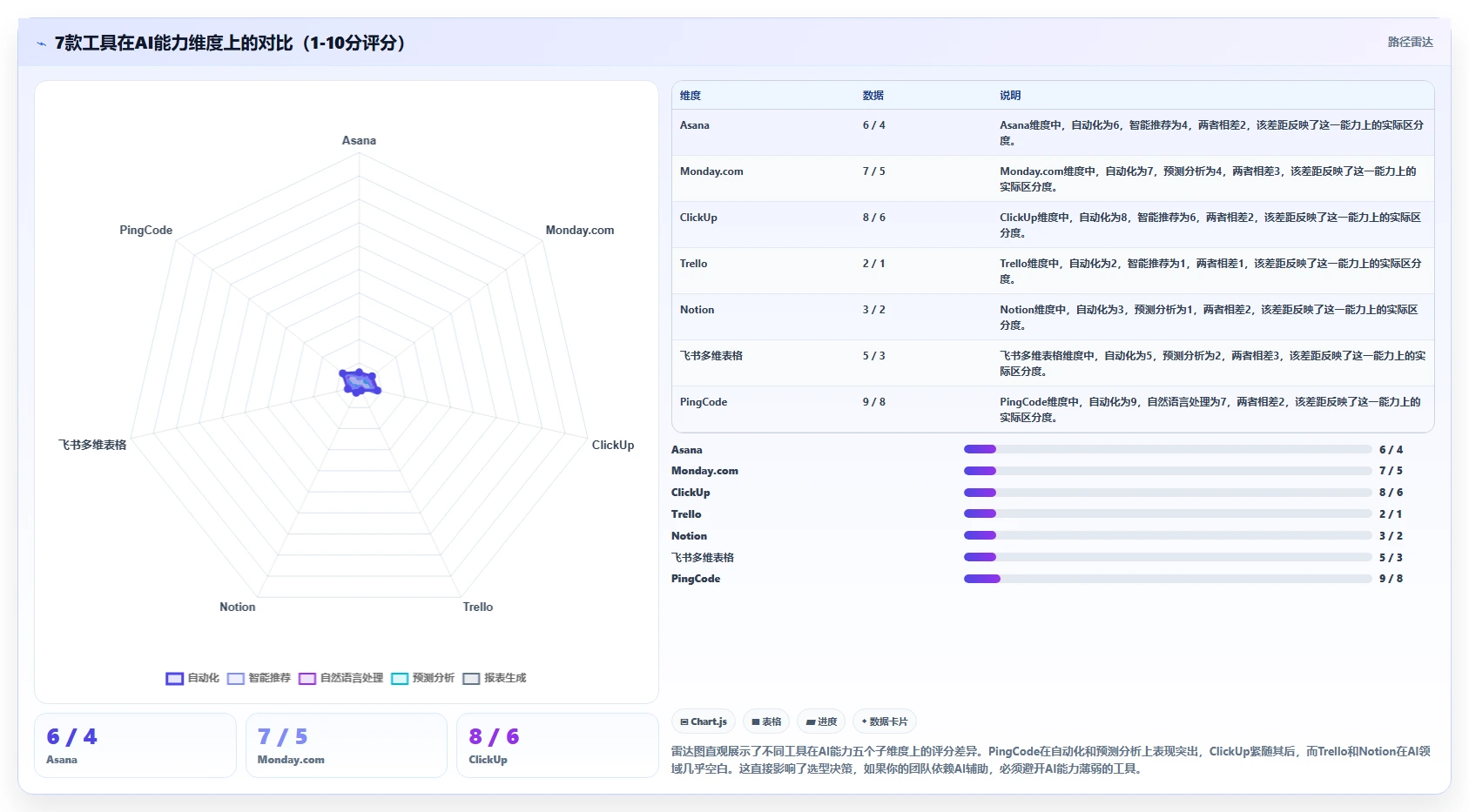Click the 飞书多维表格 progress bar
Viewport: 1469px width, 812px height.
(1167, 558)
